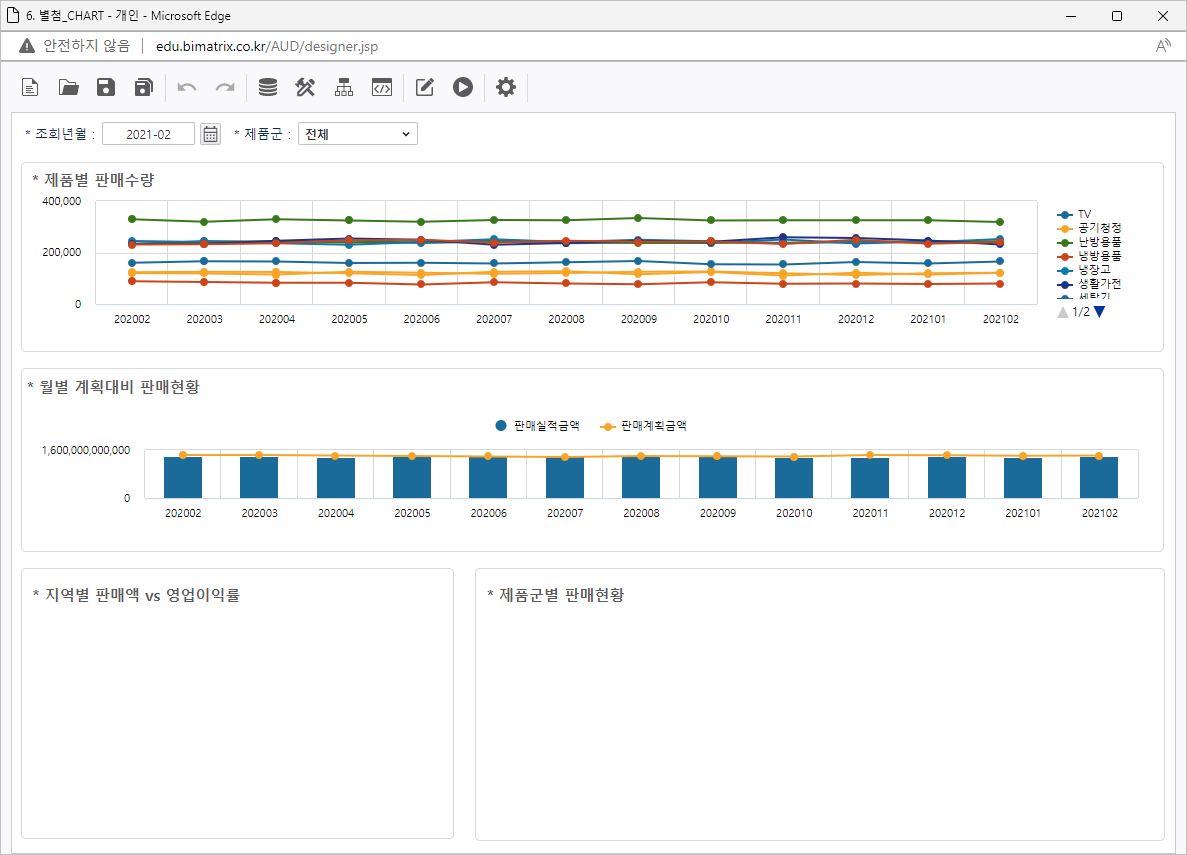Click the 조회년월 field showing 2021-02
Viewport: 1187px width, 855px height.
148,134
